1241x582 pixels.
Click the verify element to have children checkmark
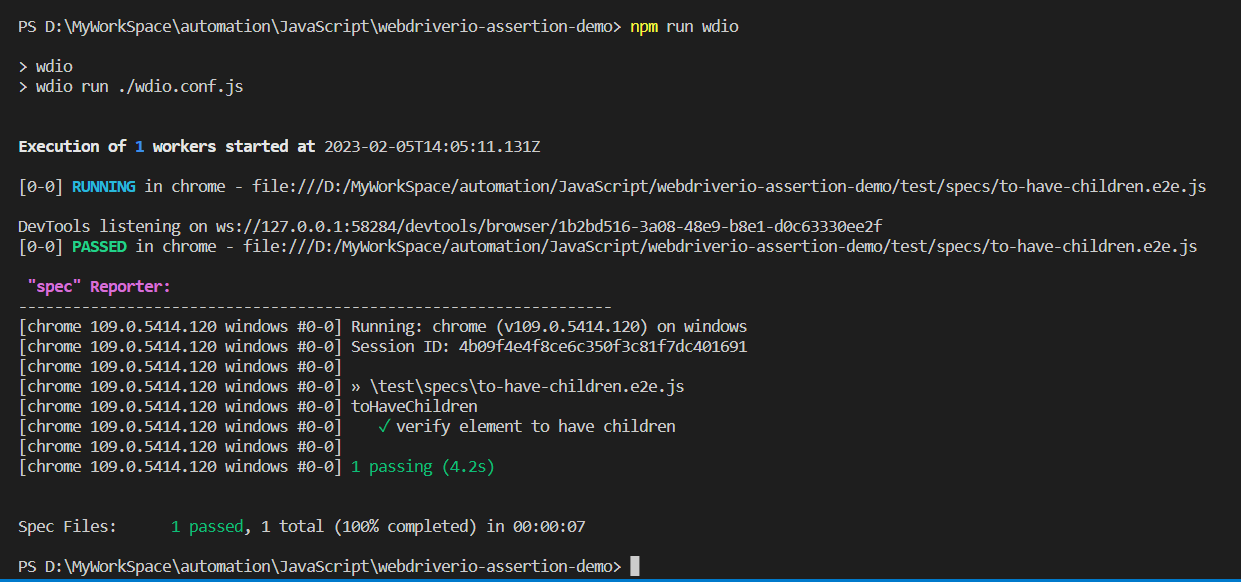coord(383,426)
